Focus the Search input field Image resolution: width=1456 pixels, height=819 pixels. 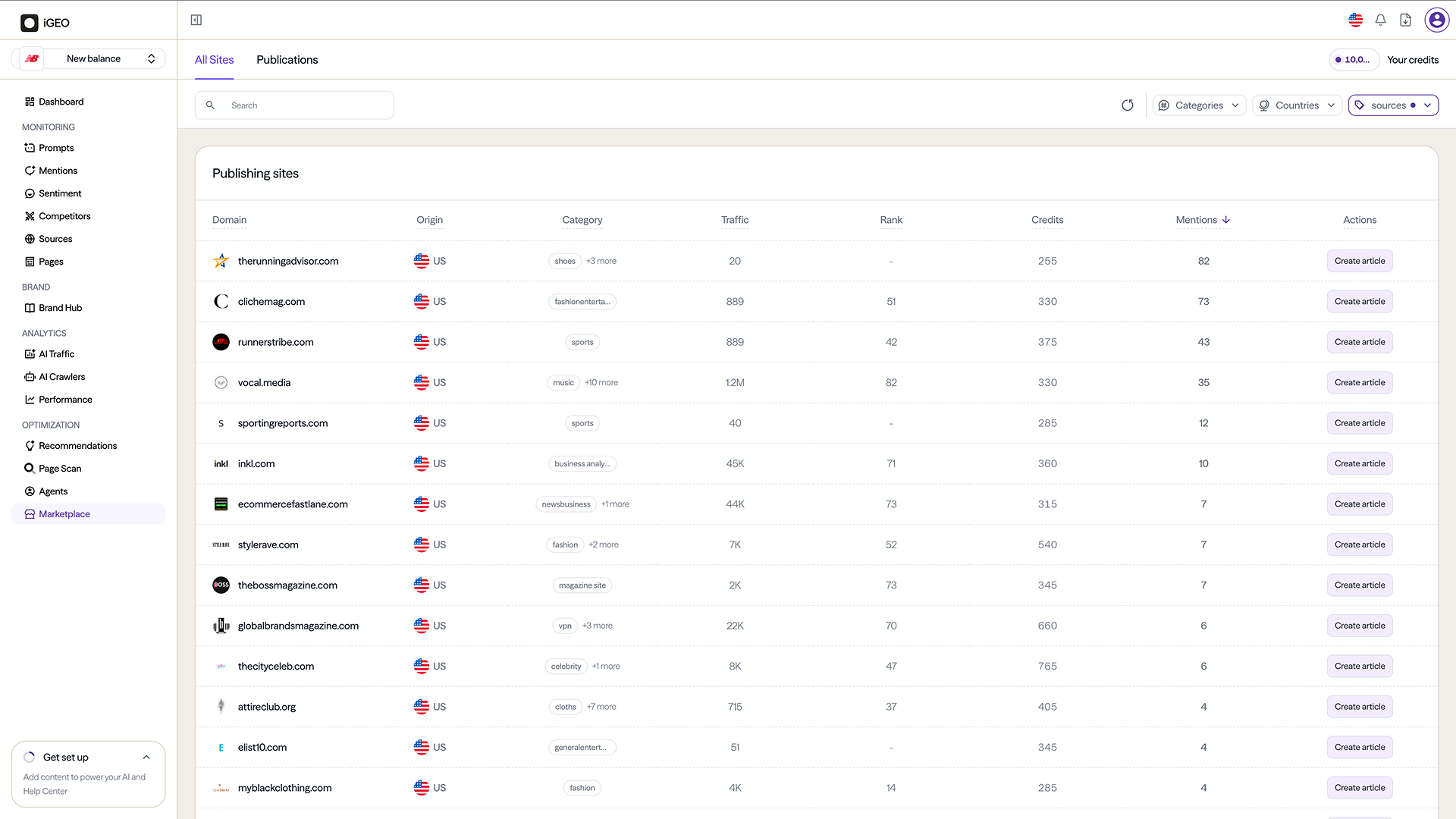click(294, 105)
